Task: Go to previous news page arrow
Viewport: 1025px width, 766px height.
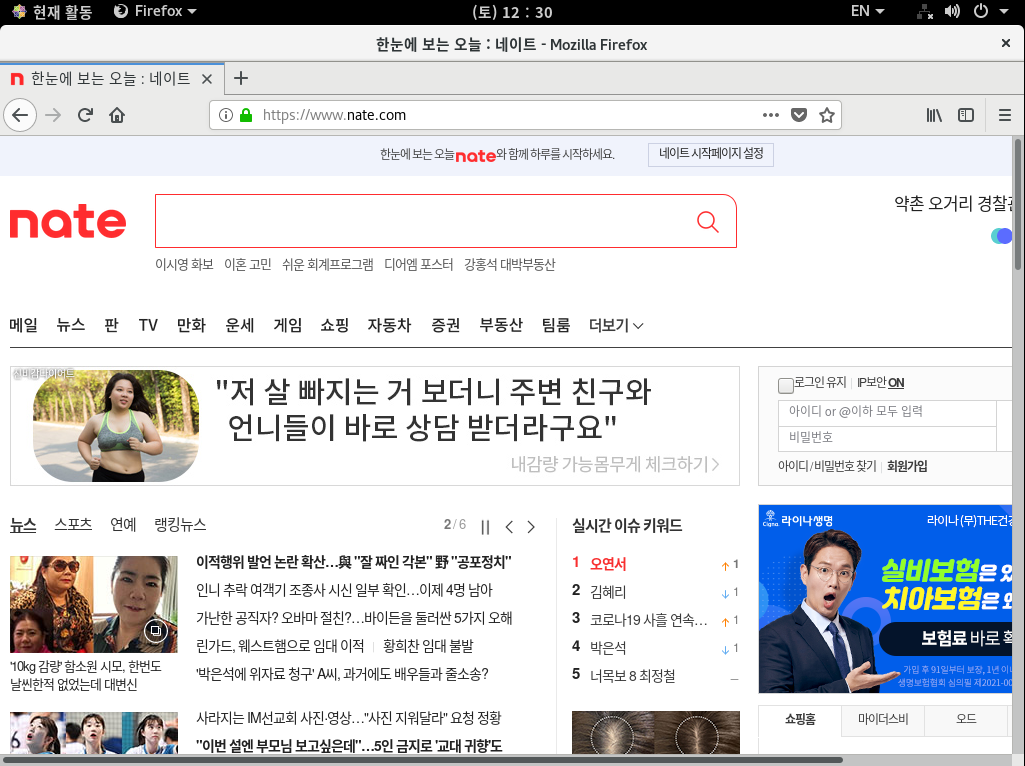Action: click(x=509, y=527)
